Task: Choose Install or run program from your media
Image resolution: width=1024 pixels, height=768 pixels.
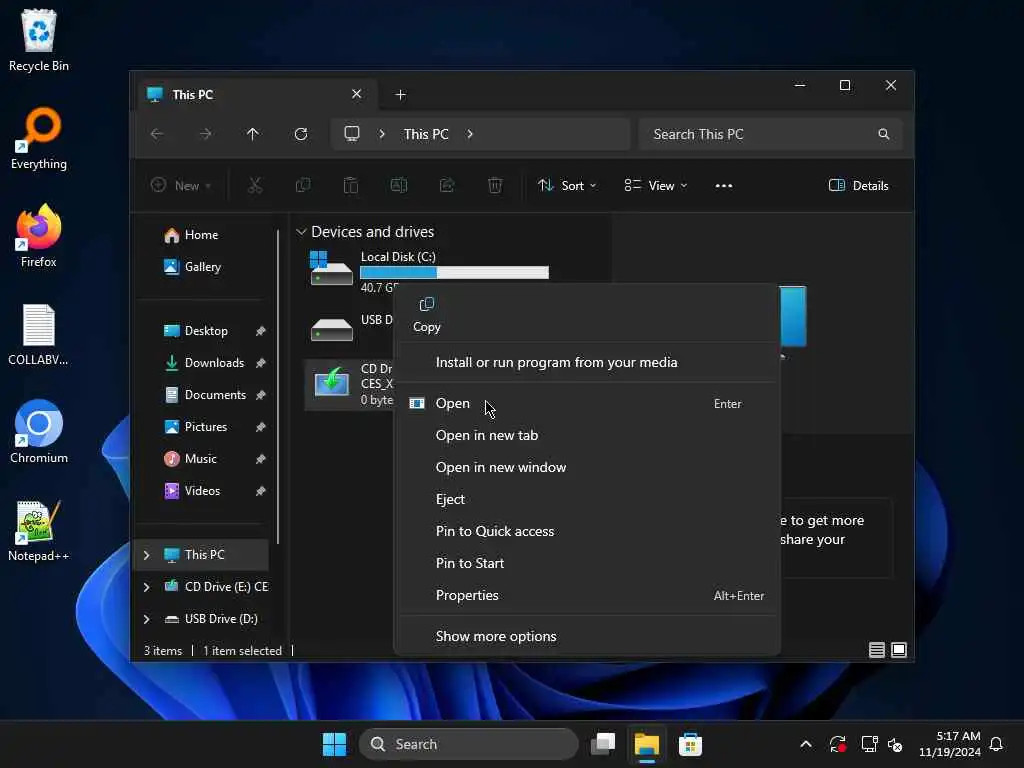Action: pyautogui.click(x=556, y=362)
